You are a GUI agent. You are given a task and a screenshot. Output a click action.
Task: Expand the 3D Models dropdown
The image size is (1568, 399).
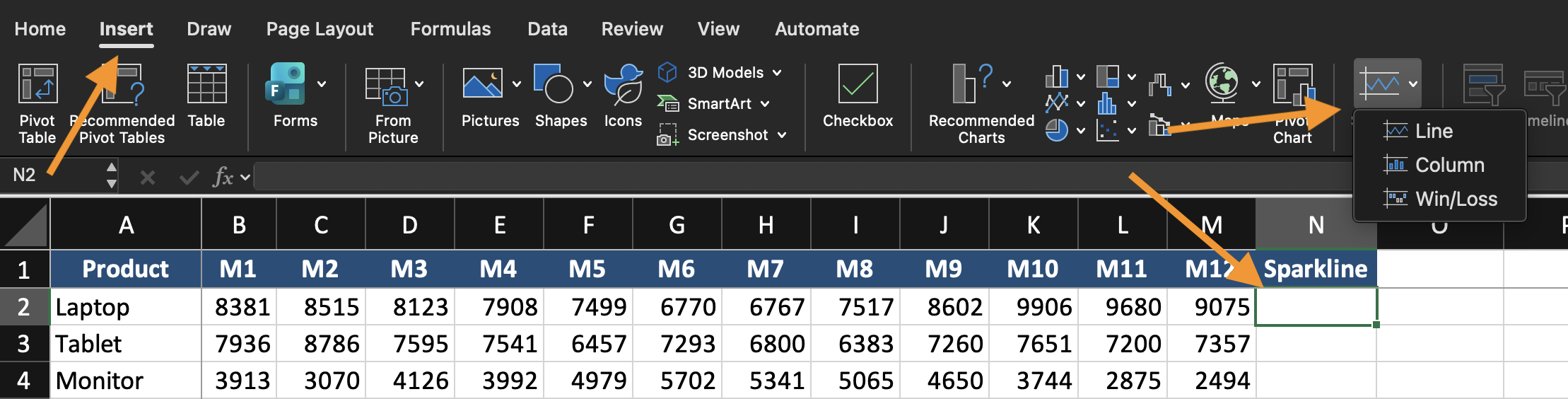(777, 73)
